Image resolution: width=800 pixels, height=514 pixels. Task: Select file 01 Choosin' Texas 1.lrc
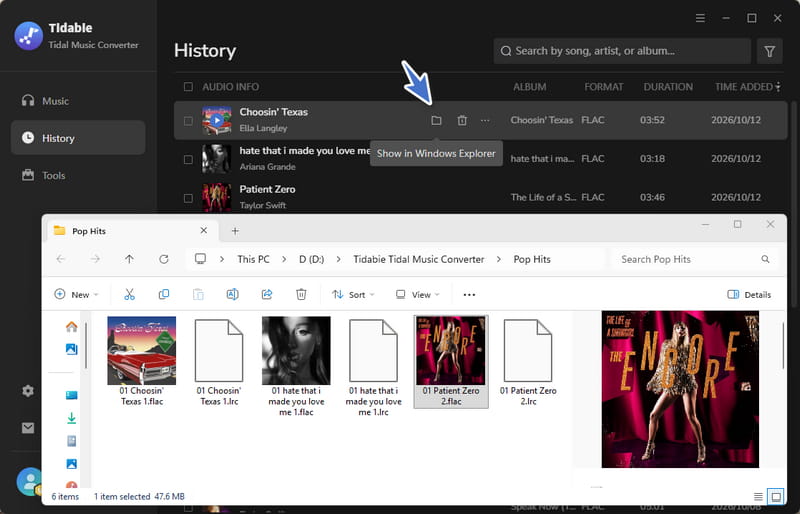coord(219,361)
